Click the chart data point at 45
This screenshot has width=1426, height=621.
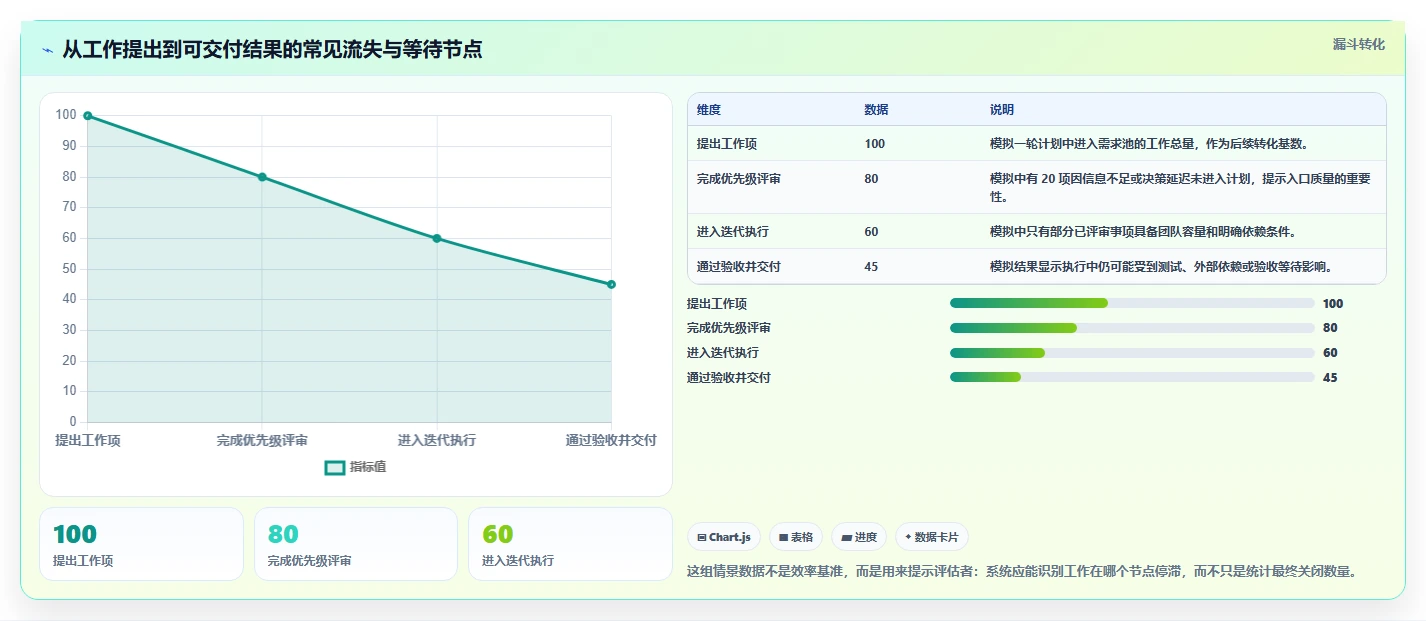(x=611, y=284)
